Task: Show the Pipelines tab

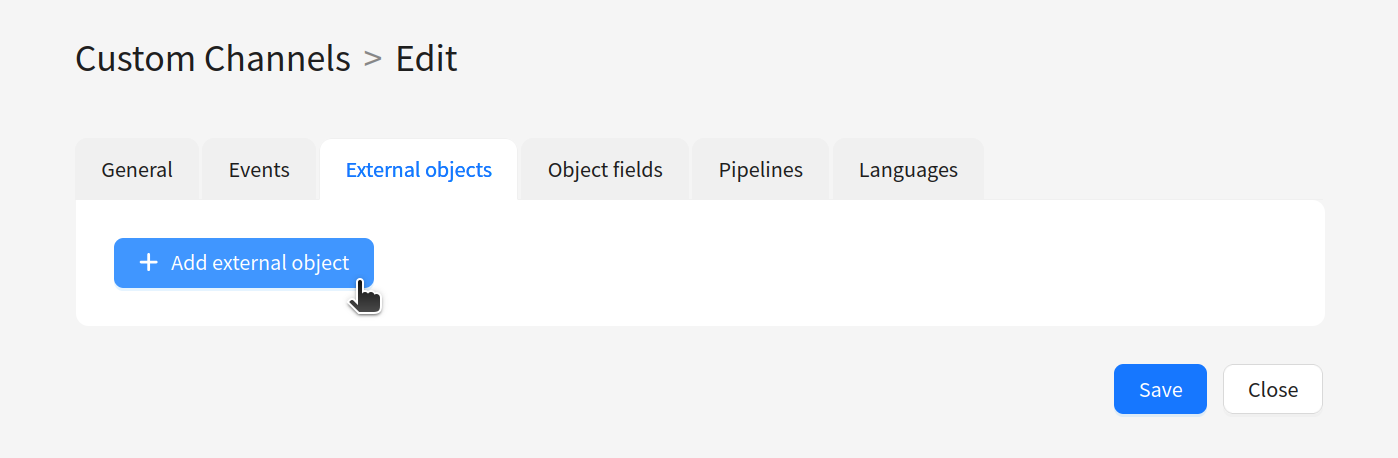Action: 761,170
